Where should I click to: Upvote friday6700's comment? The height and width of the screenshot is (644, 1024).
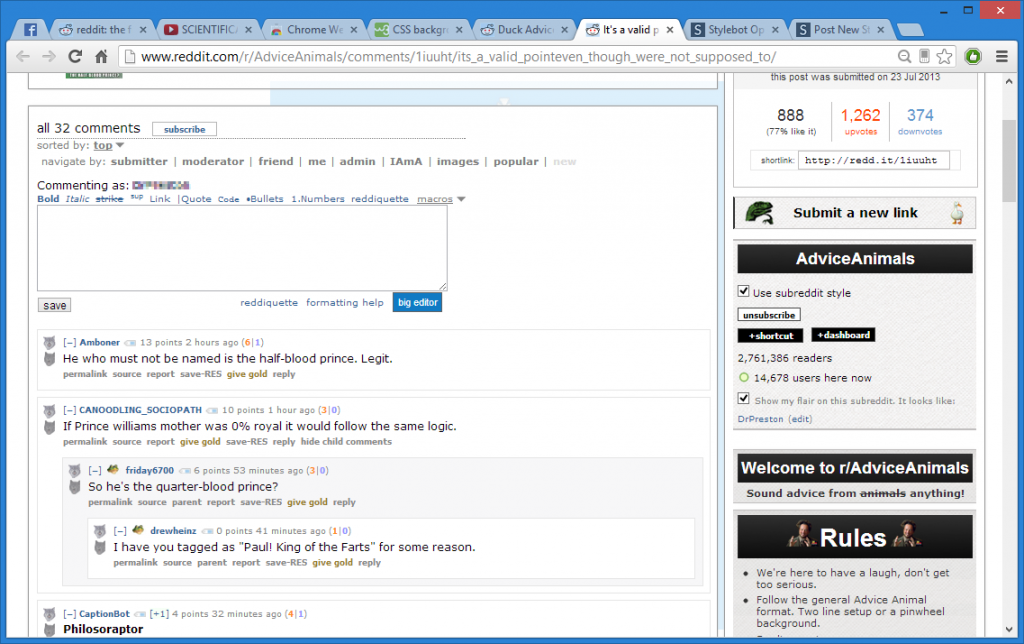75,471
